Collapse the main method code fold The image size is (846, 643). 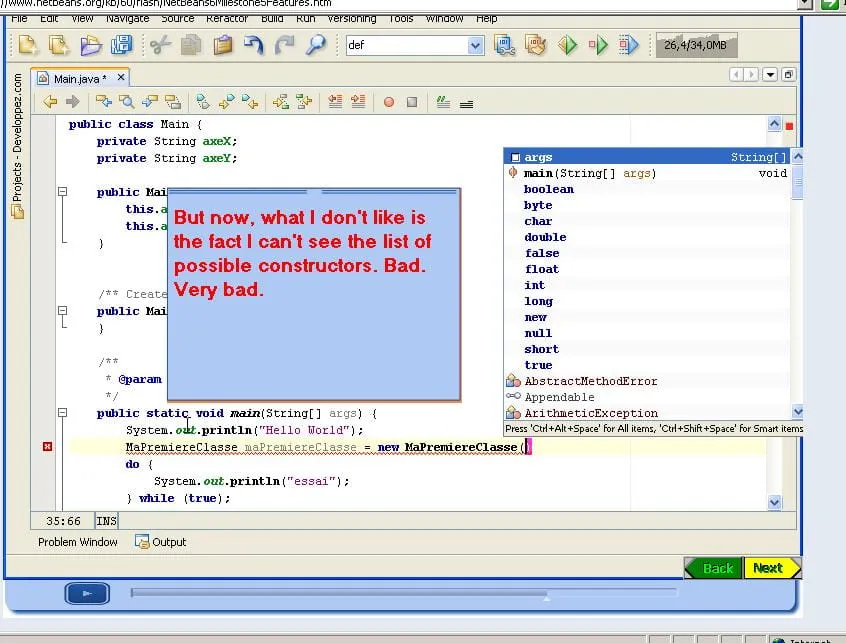click(x=63, y=413)
